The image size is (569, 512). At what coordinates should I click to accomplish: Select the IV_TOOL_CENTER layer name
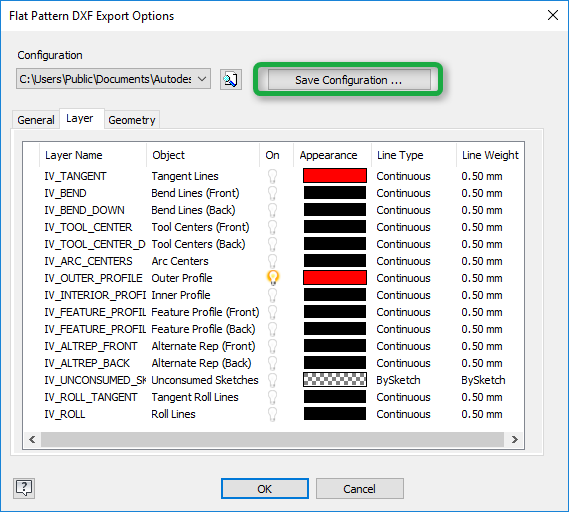coord(88,228)
